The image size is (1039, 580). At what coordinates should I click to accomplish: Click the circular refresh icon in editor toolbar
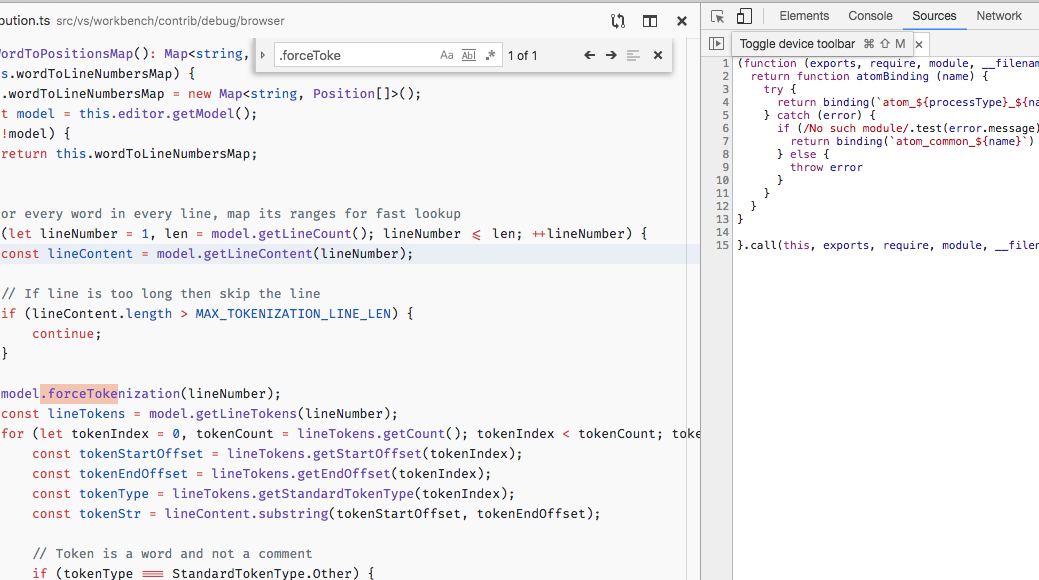(617, 20)
